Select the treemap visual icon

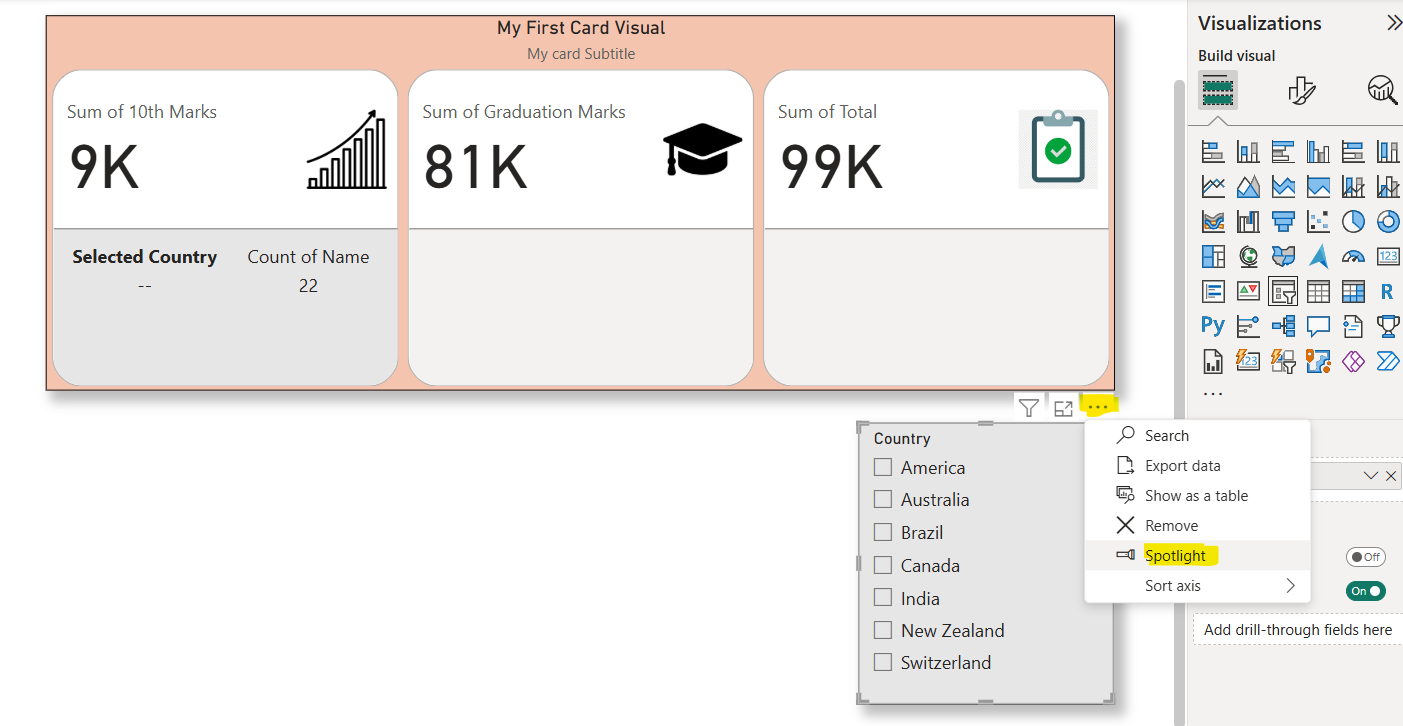pos(1213,256)
